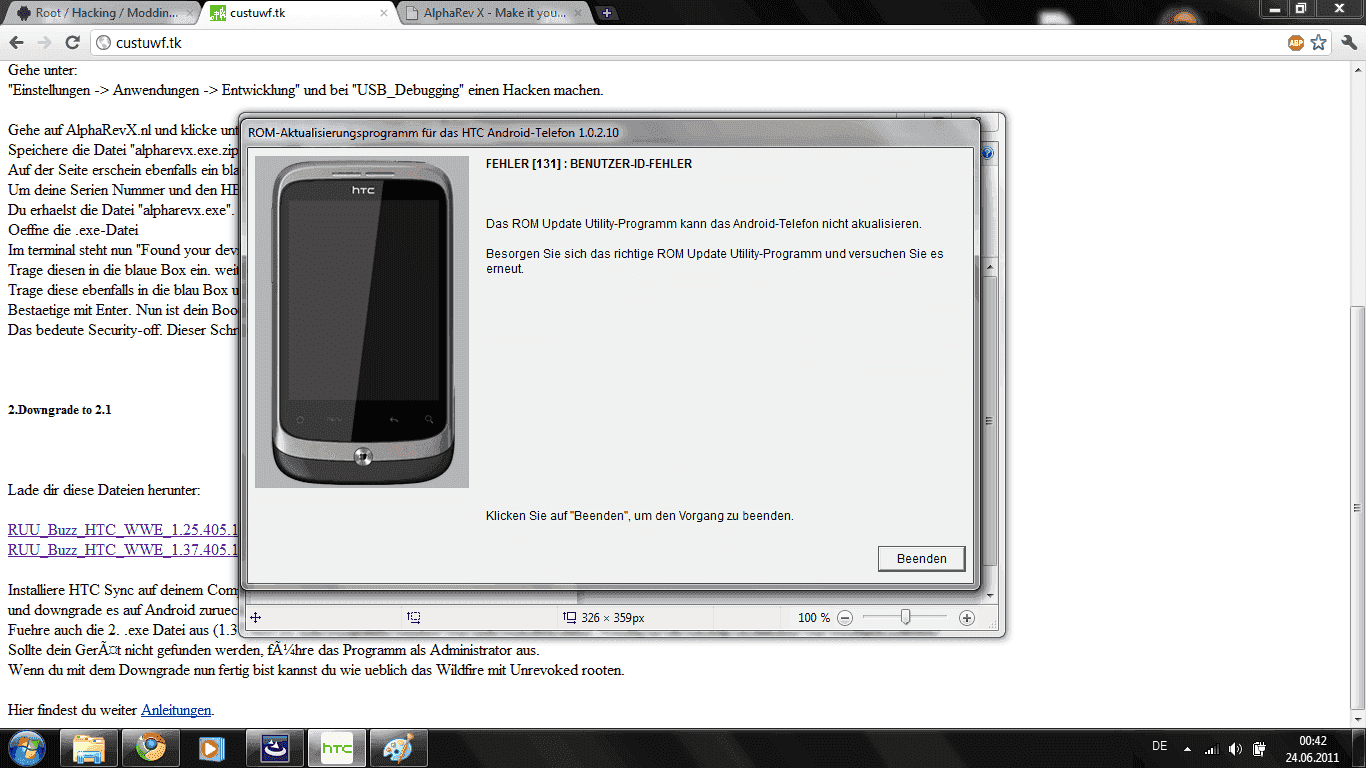
Task: Open the RUU_Buzz_HTC_WWE_1.37.405.1 download link
Action: tap(123, 550)
